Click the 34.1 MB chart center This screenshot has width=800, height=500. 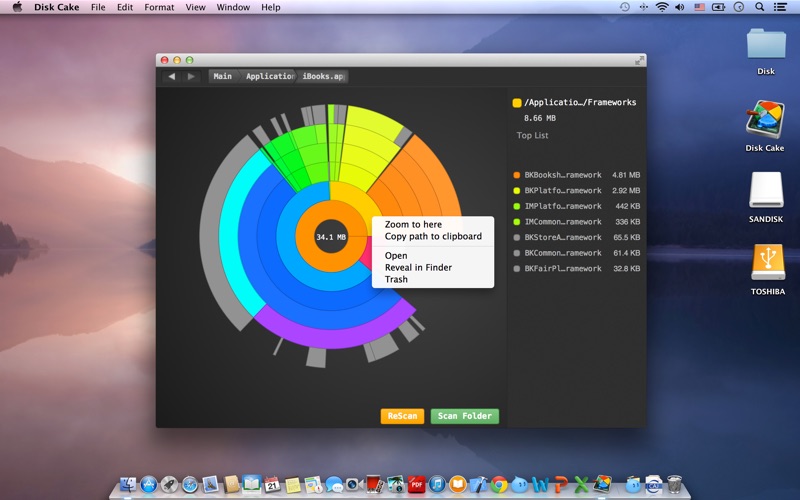tap(331, 237)
